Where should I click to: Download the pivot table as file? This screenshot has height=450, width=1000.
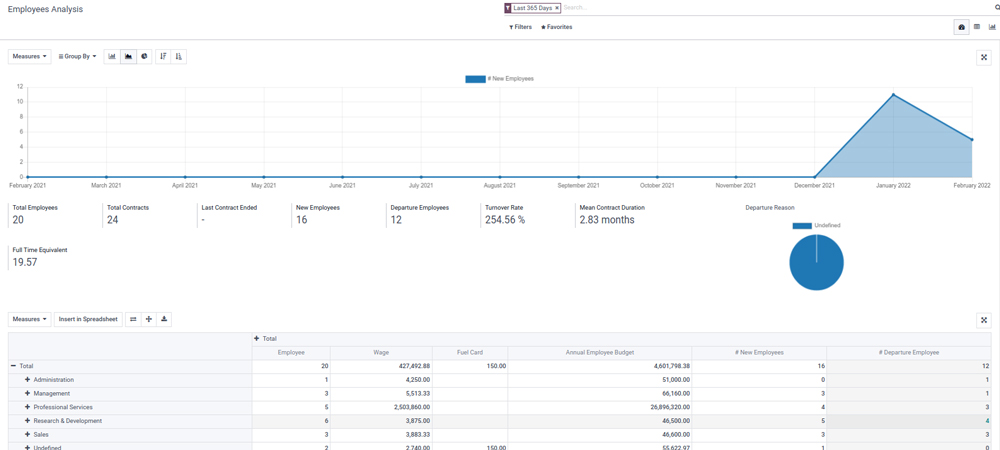[x=165, y=320]
